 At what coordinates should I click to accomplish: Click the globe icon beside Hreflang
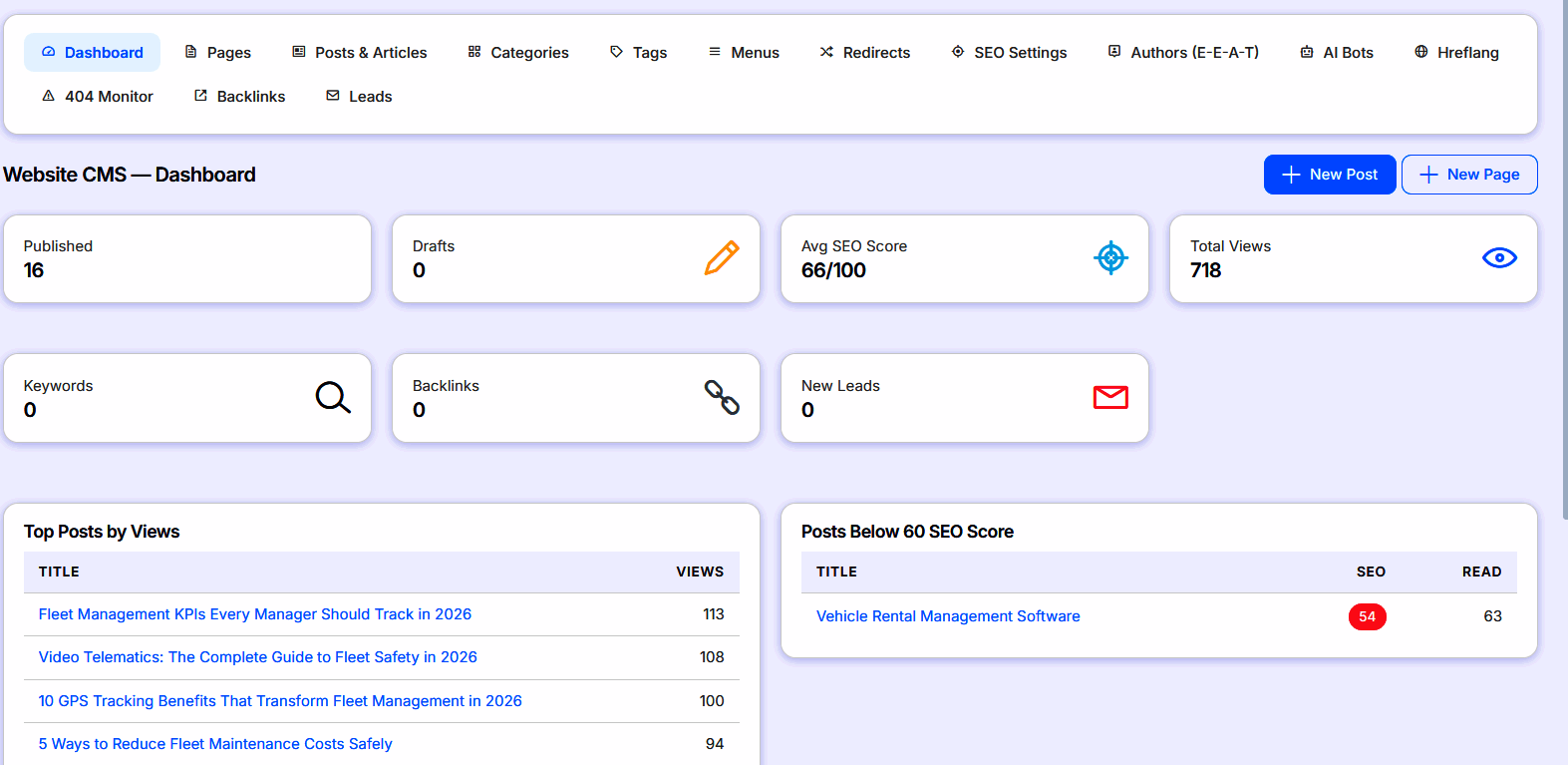[x=1421, y=52]
